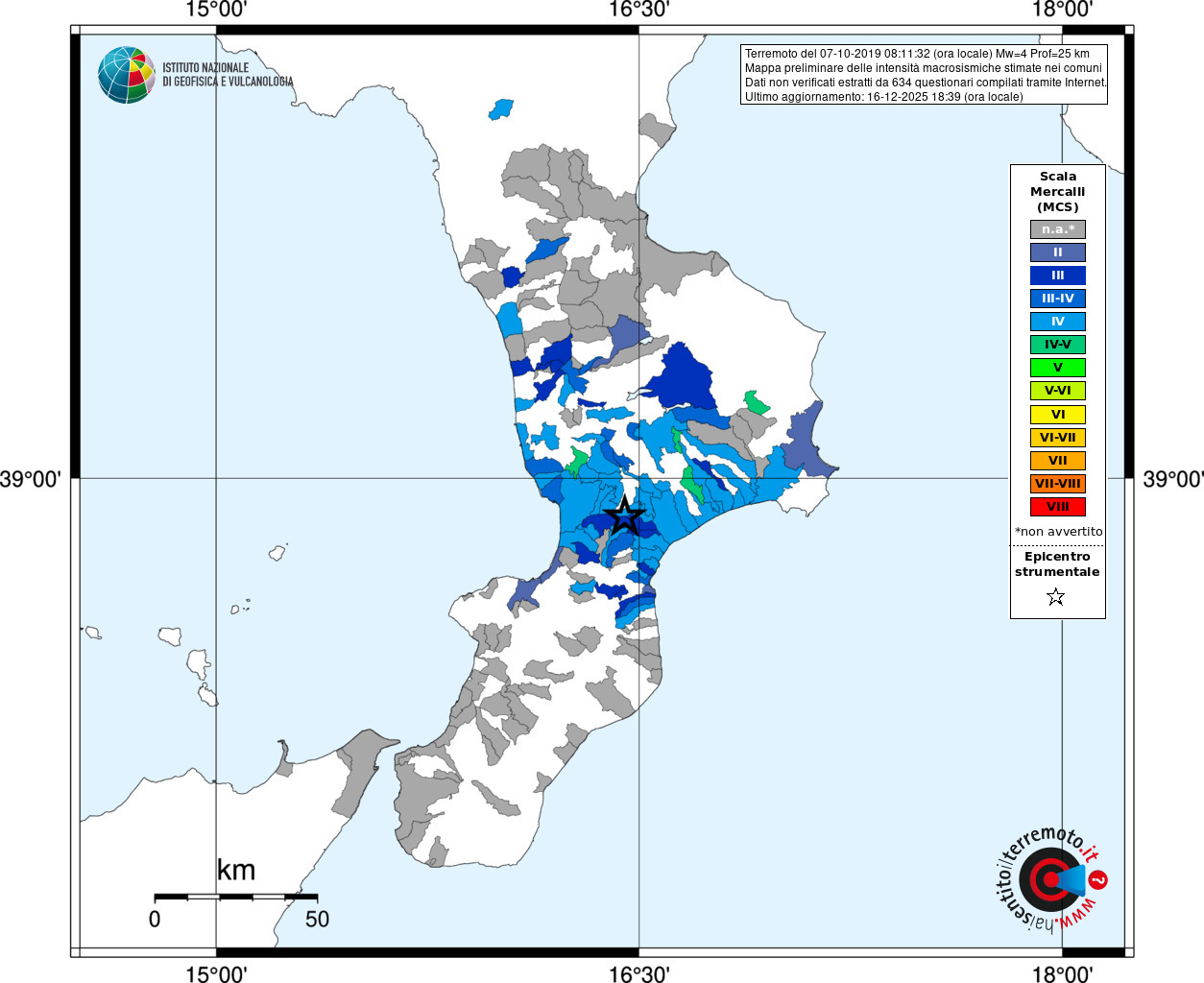
Task: Click the top 16°30' longitude label
Action: (x=638, y=11)
